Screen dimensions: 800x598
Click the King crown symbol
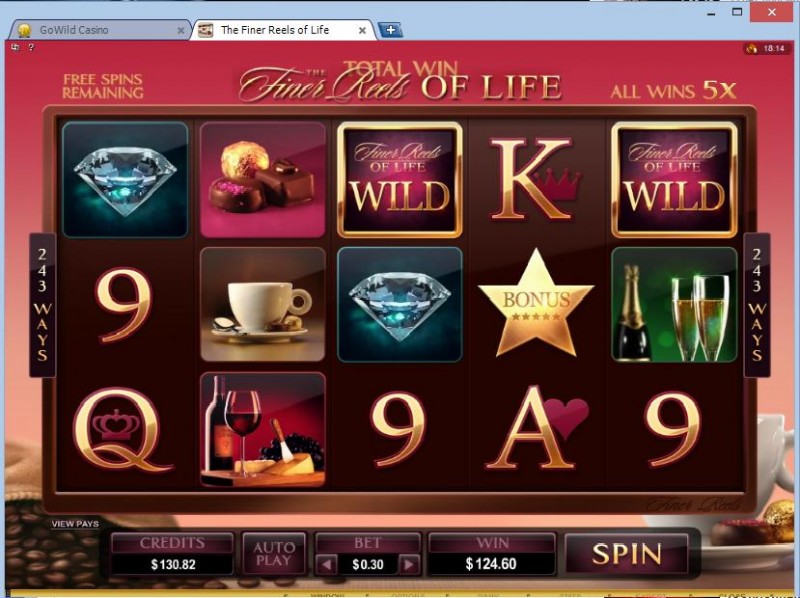point(536,180)
